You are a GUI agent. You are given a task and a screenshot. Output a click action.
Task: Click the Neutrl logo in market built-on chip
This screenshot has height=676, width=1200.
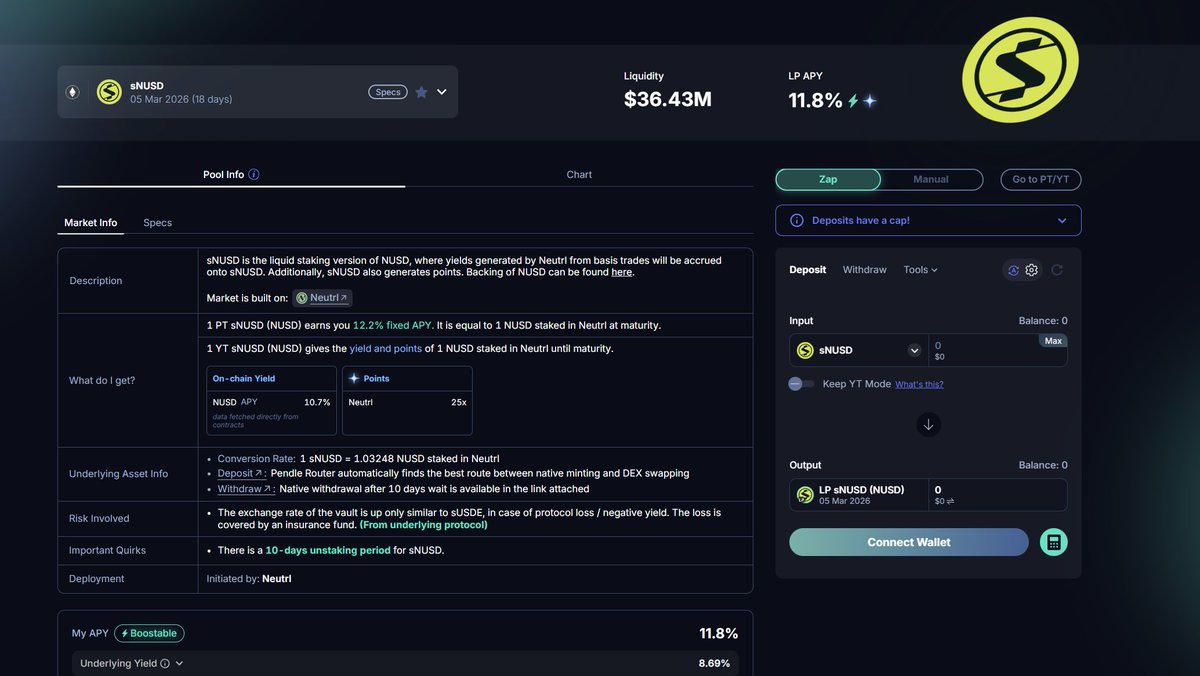pyautogui.click(x=302, y=298)
